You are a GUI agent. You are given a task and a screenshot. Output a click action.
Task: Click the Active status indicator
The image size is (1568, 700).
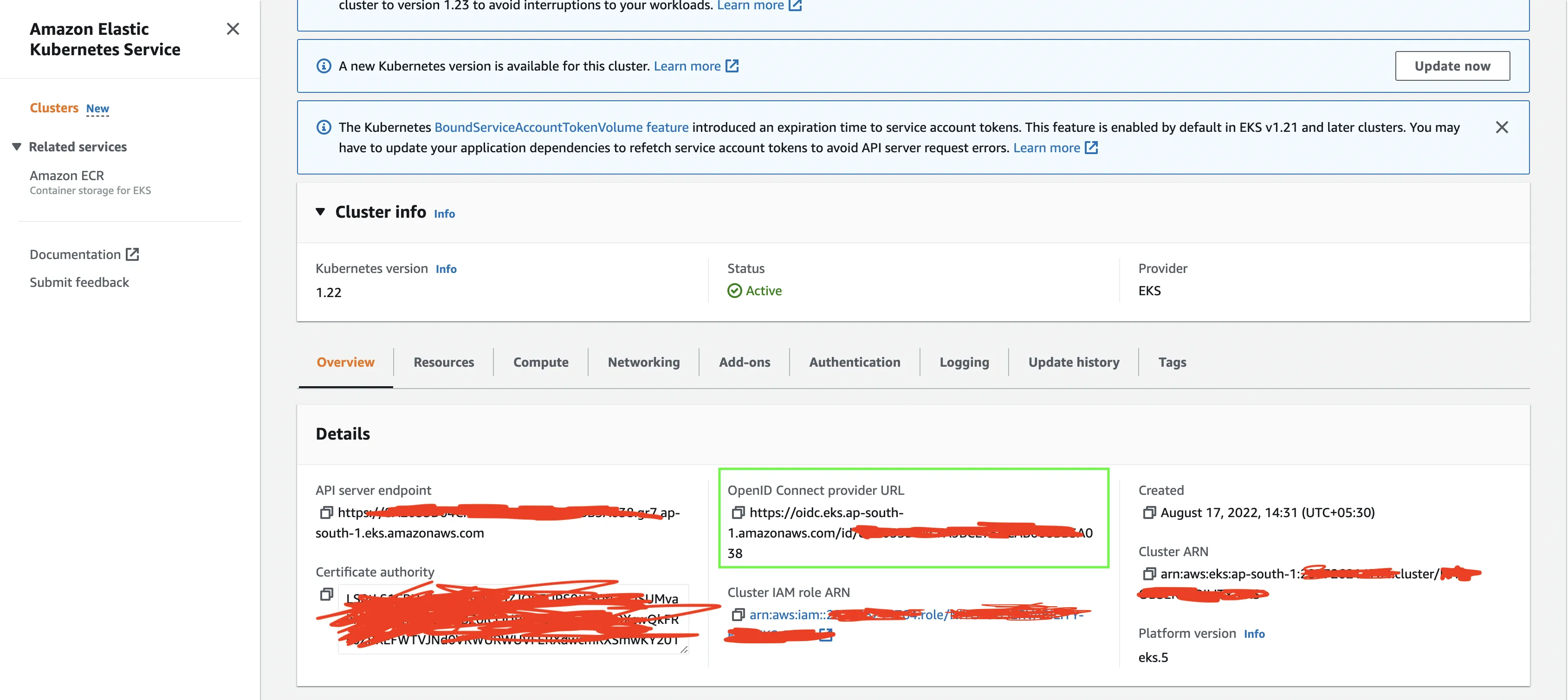[x=754, y=291]
